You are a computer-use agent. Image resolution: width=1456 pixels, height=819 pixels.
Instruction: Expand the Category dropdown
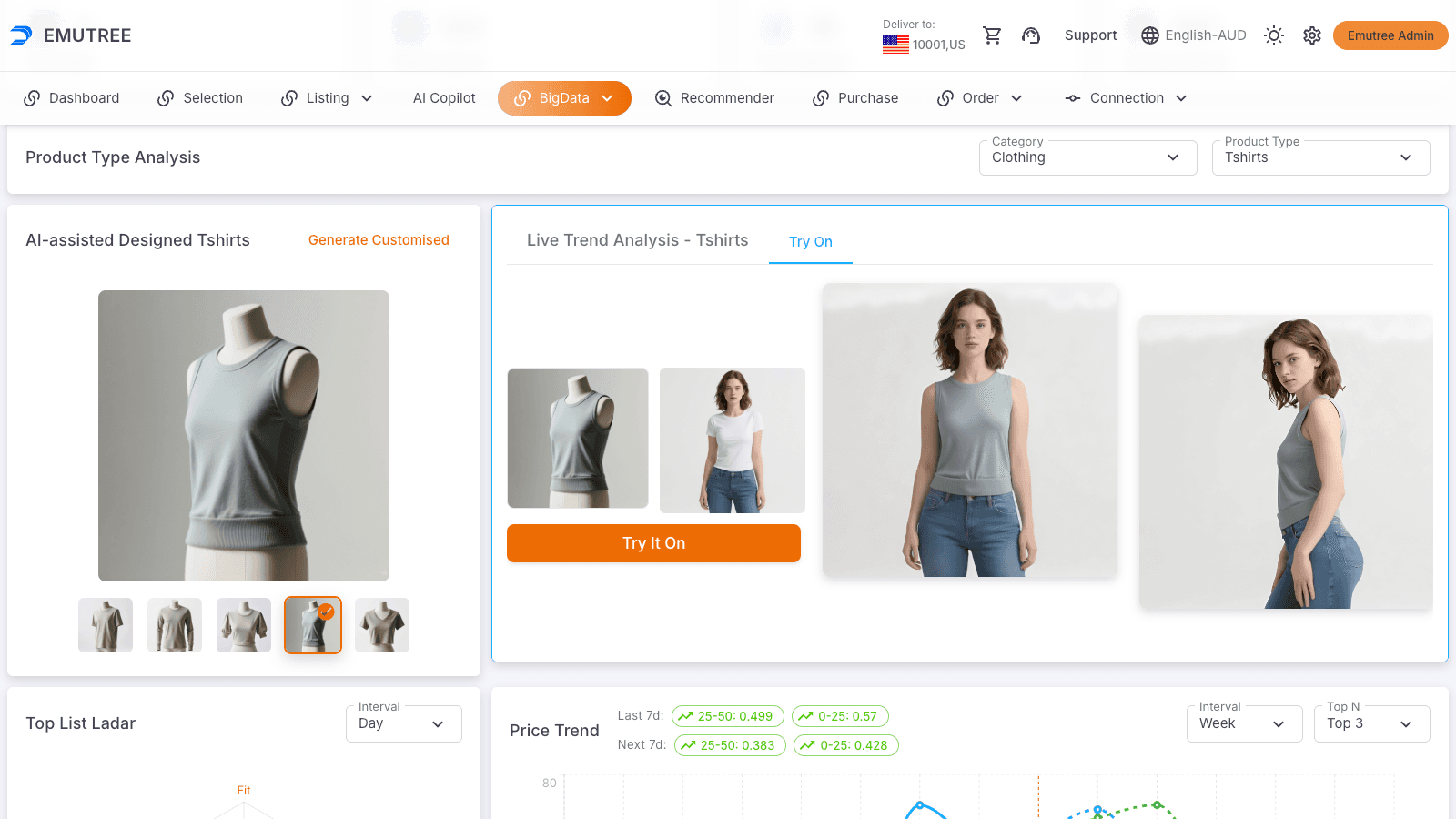coord(1087,157)
